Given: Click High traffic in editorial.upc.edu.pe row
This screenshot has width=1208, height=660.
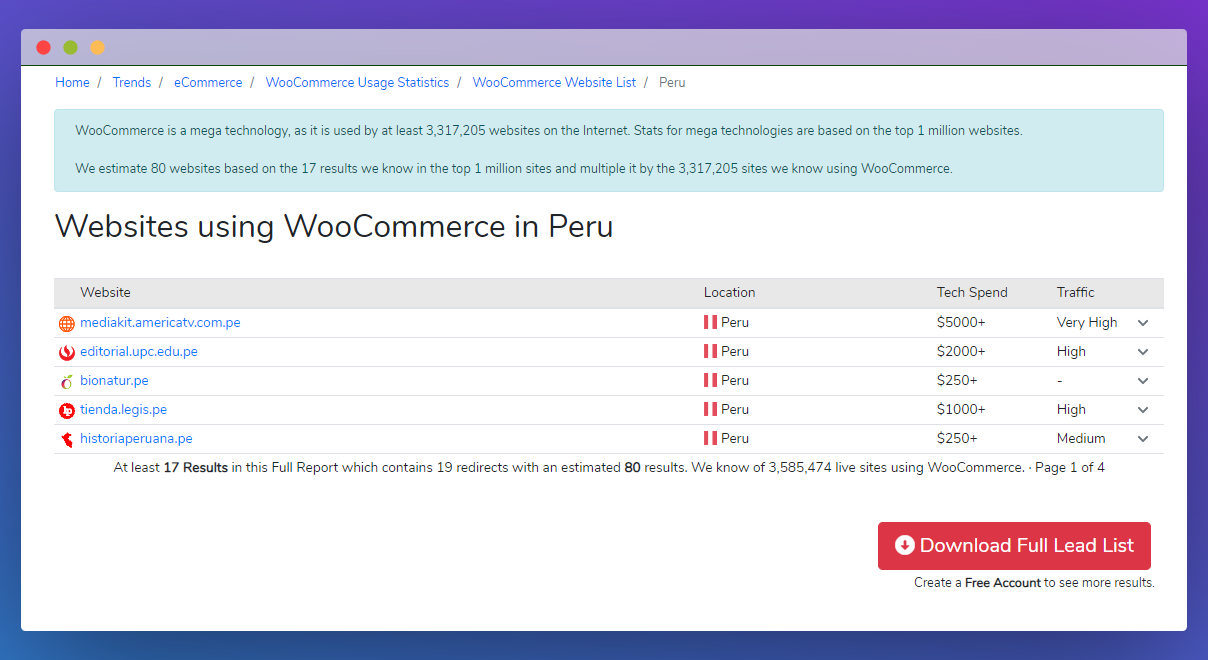Looking at the screenshot, I should tap(1071, 351).
